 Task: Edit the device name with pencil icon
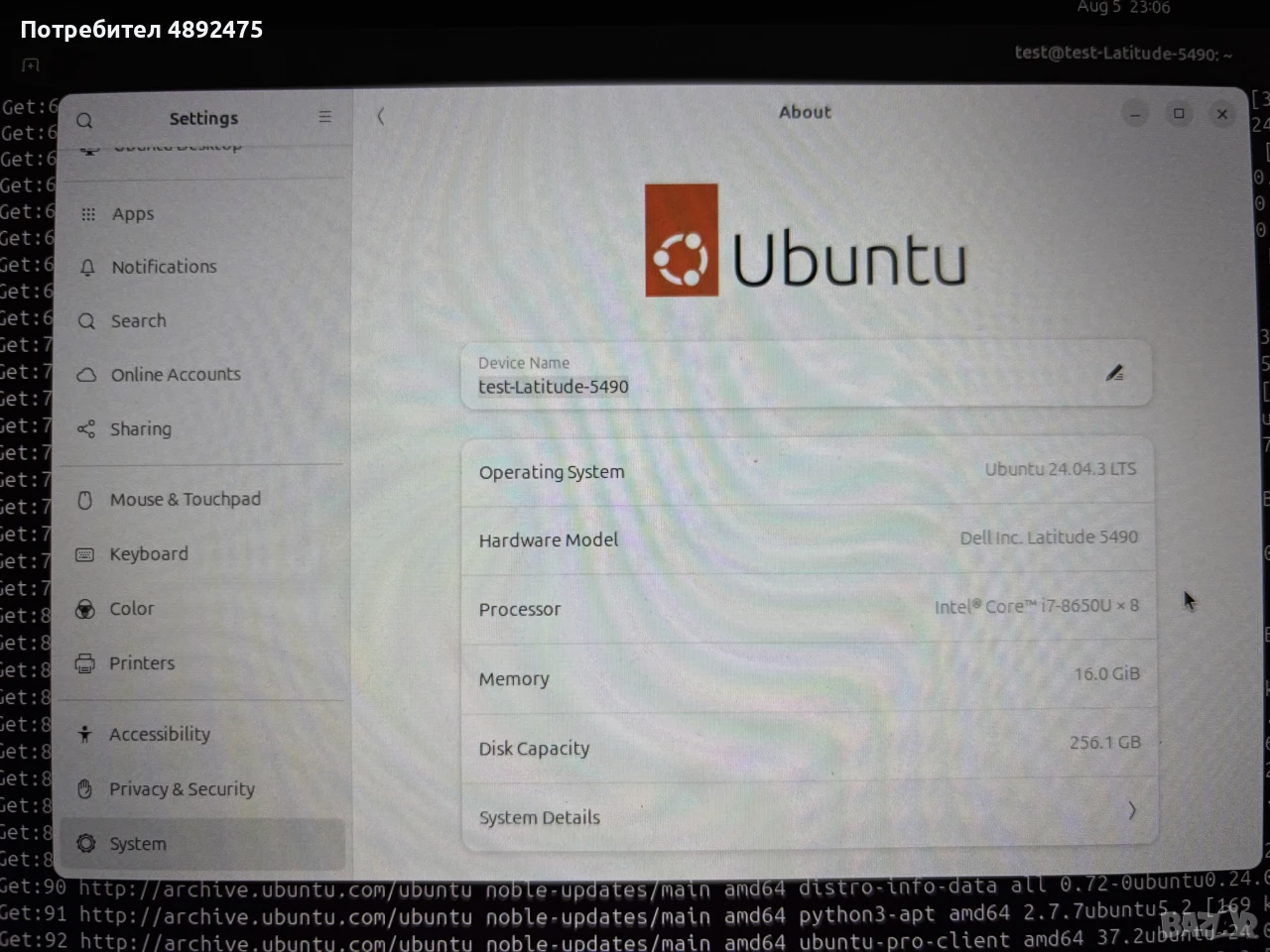pos(1114,373)
